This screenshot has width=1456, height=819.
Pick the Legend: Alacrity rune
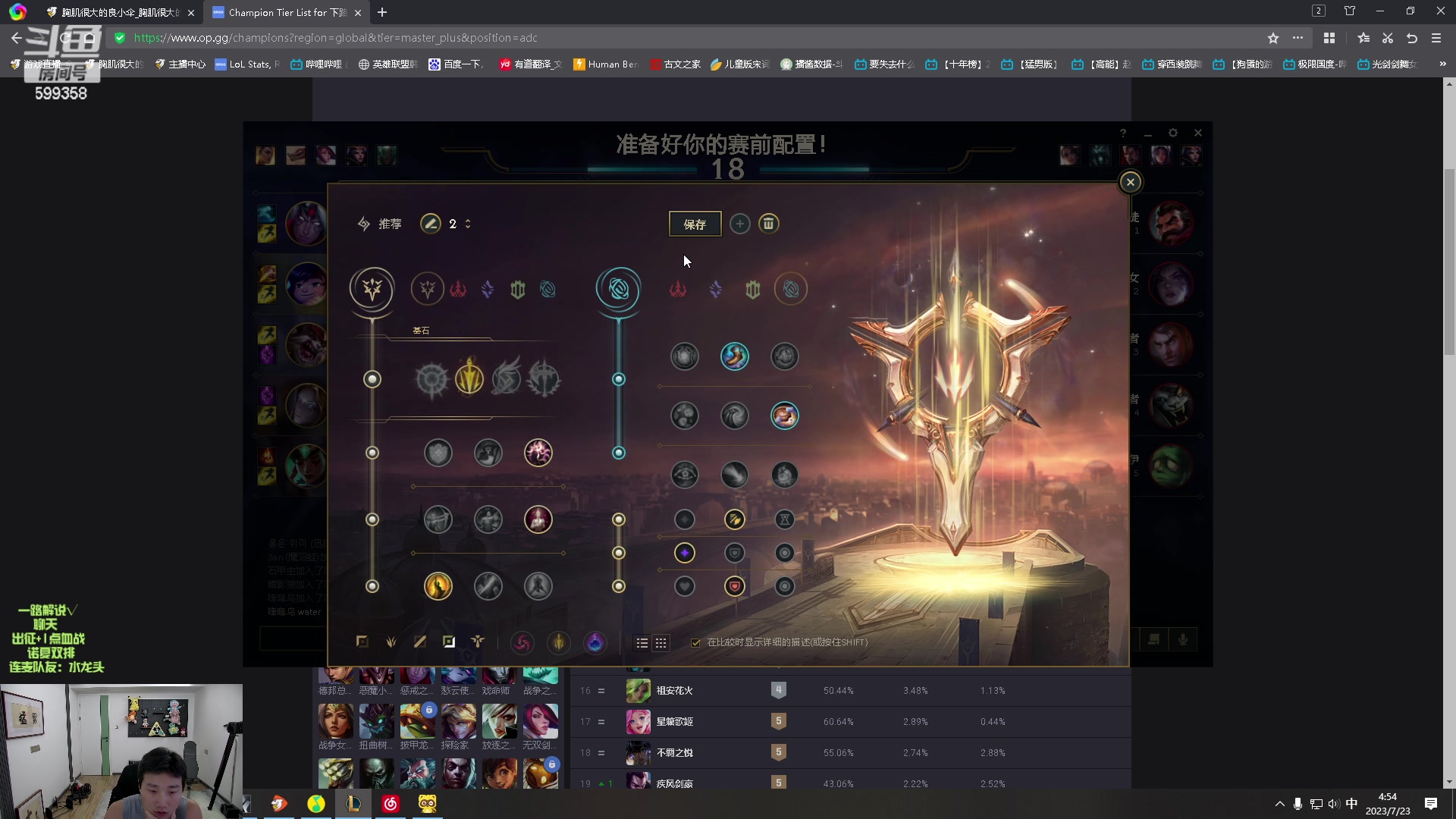coord(438,519)
